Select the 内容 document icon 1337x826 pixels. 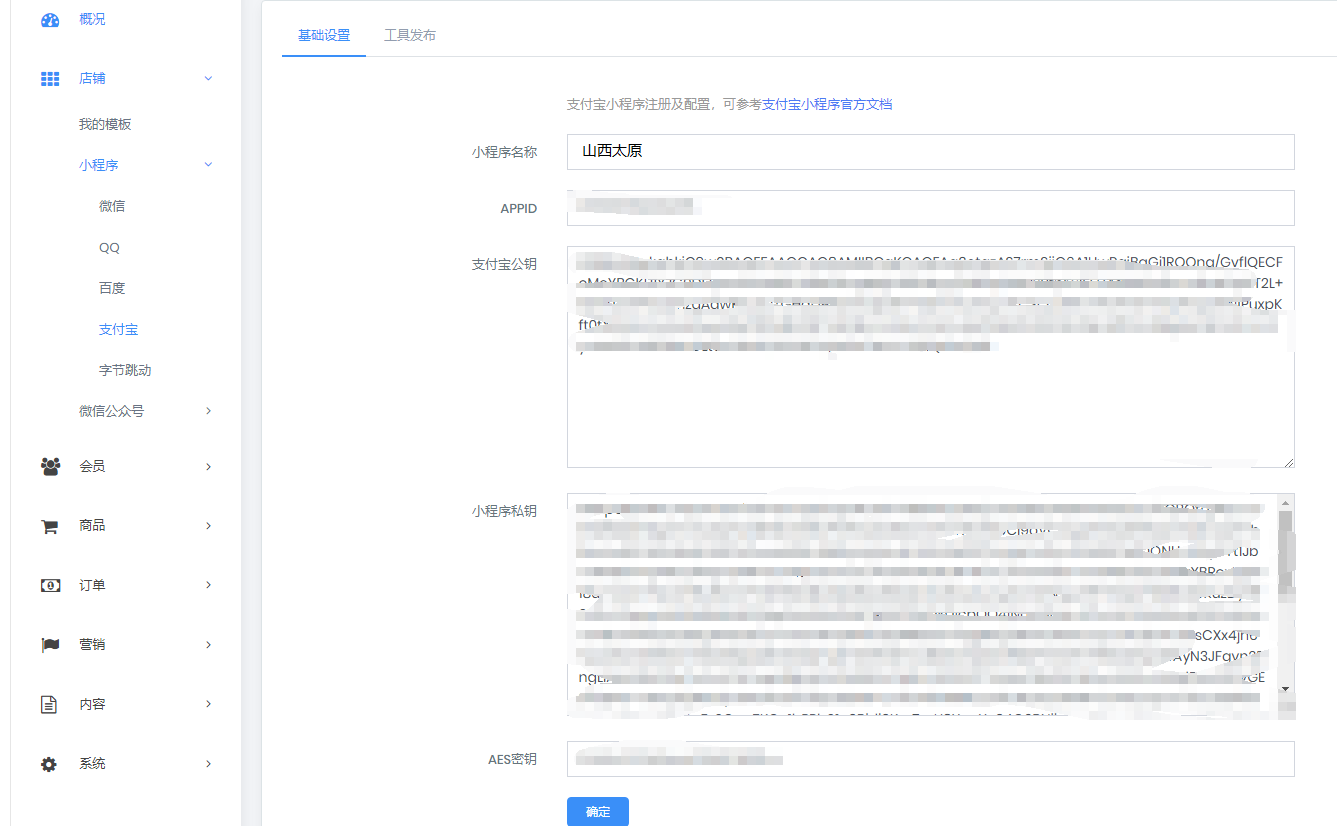(48, 704)
